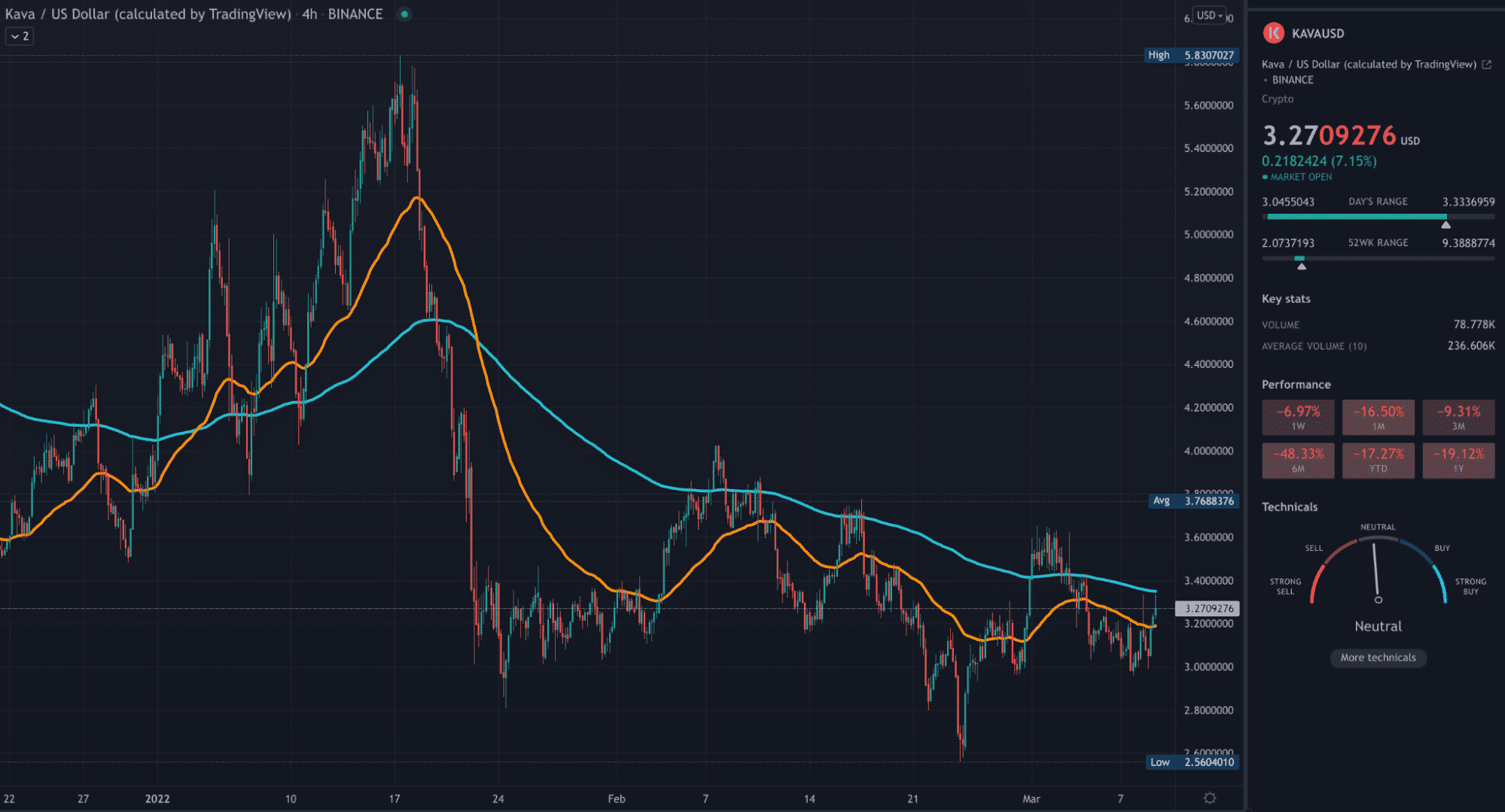This screenshot has width=1505, height=812.
Task: Click the Mar date on the time axis
Action: (x=1031, y=798)
